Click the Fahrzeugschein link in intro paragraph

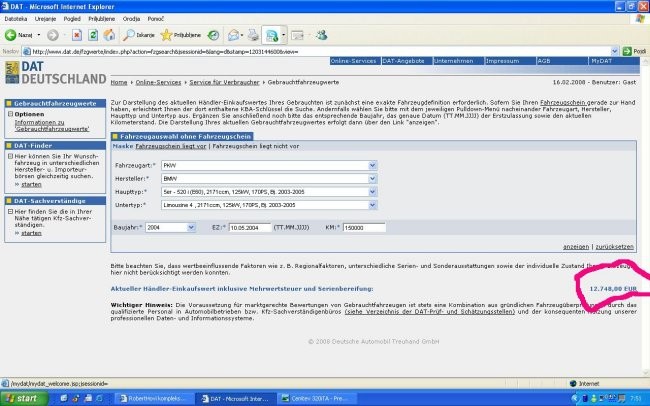click(x=563, y=102)
